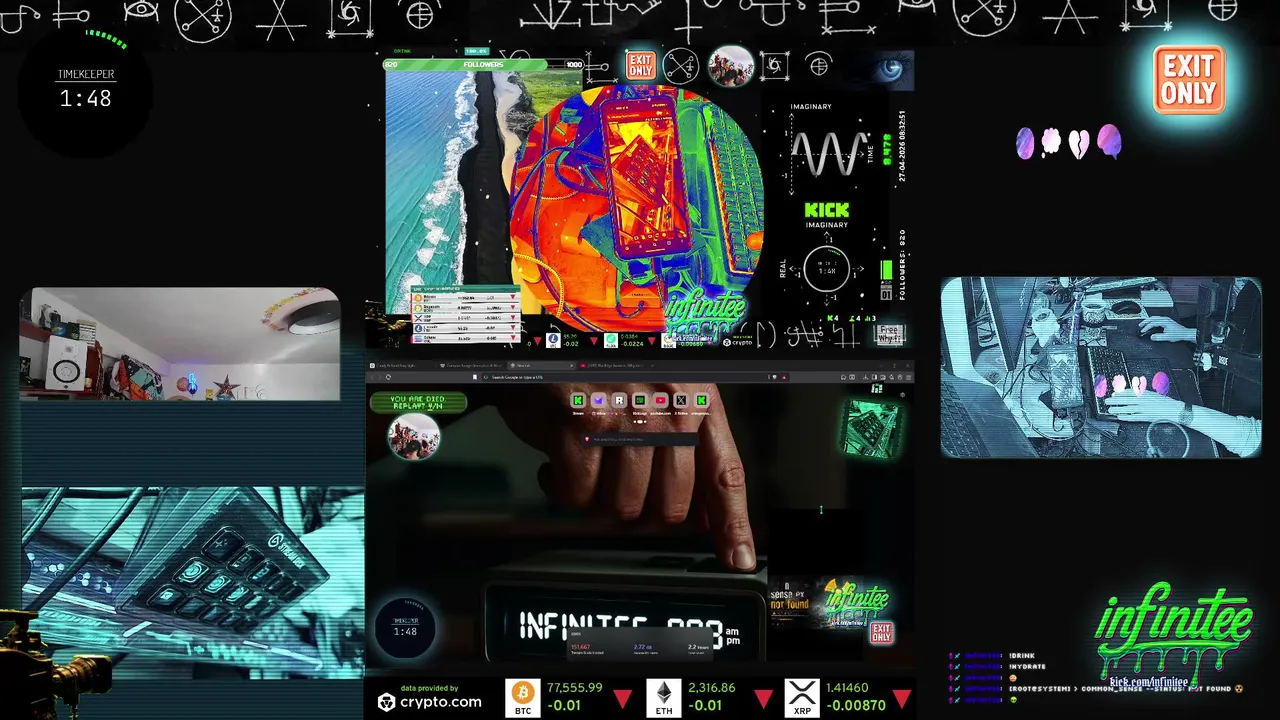Click the COMMON_SENSE status chat line
This screenshot has height=720, width=1280.
[1125, 689]
